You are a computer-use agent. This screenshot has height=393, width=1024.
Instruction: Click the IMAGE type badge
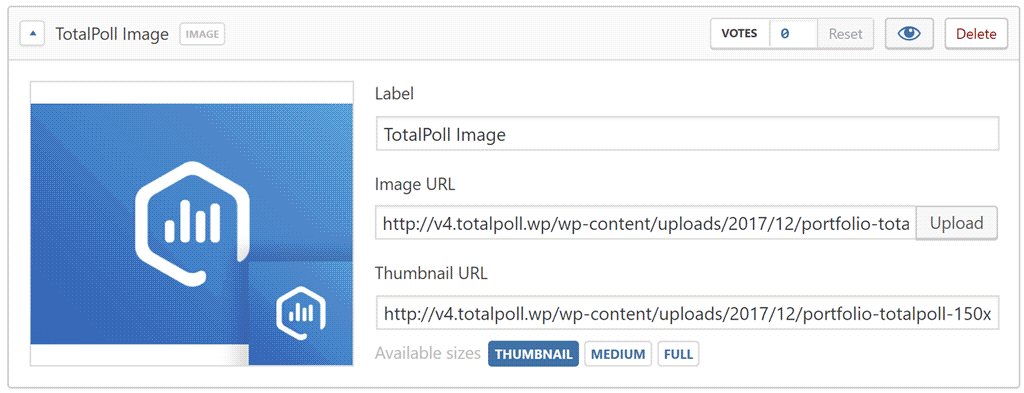pyautogui.click(x=202, y=35)
